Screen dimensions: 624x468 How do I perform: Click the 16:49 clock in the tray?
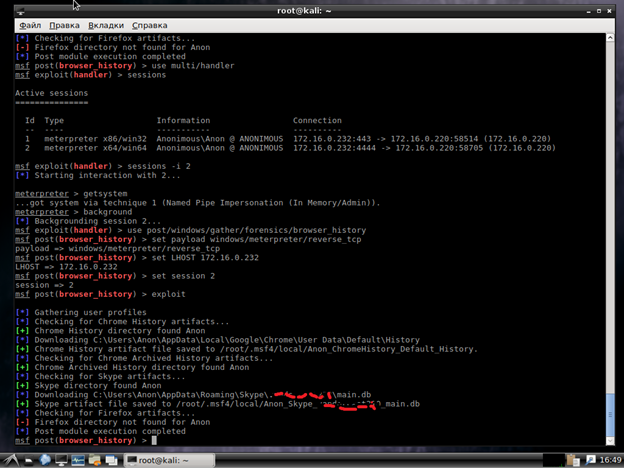610,460
